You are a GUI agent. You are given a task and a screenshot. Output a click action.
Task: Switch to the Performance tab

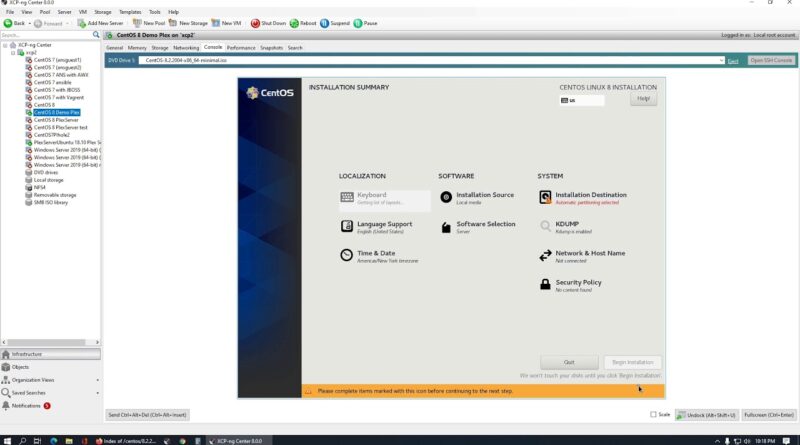(241, 47)
